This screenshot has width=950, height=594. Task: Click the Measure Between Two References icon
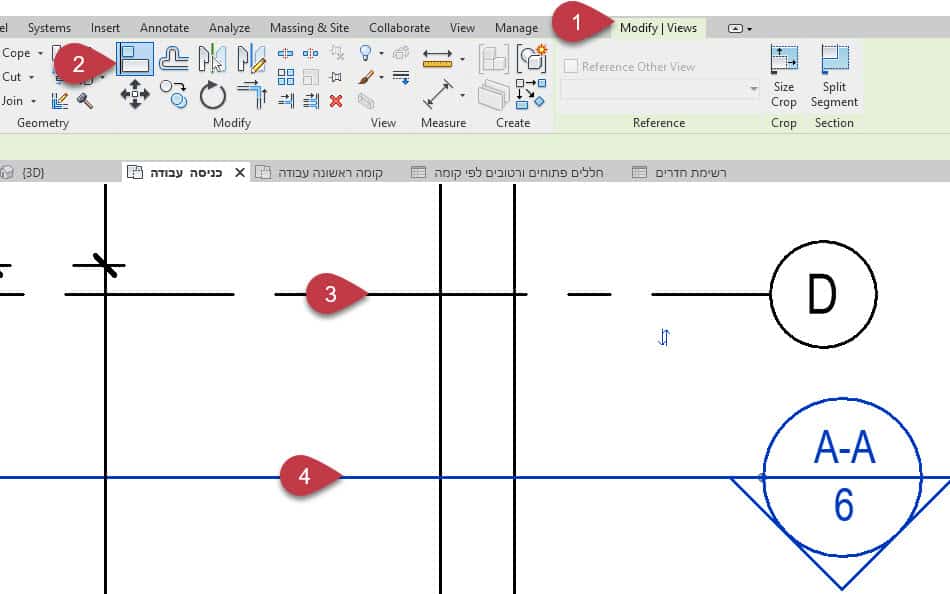(x=437, y=58)
